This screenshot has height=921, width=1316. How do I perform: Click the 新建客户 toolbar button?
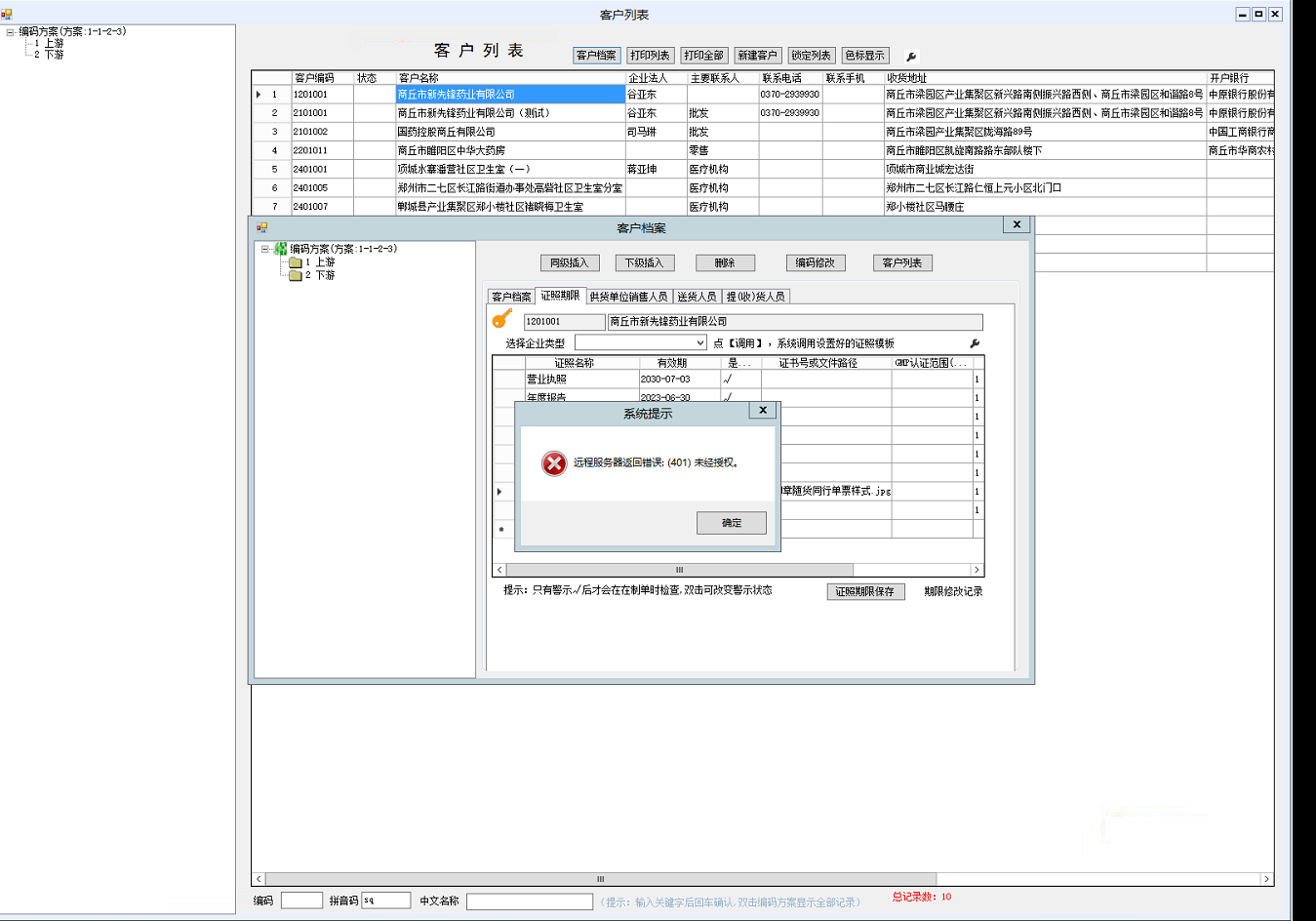(x=757, y=56)
